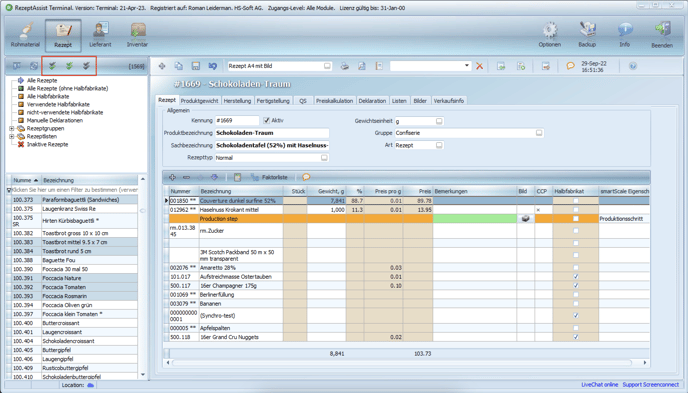This screenshot has height=393, width=688.
Task: Click the Produktbezeichnung input field
Action: coord(272,133)
